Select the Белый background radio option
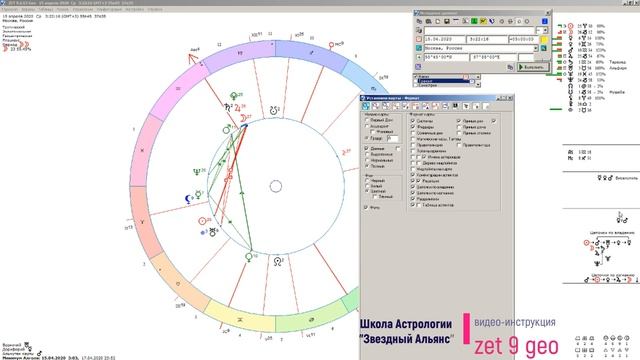The image size is (640, 360). click(367, 186)
